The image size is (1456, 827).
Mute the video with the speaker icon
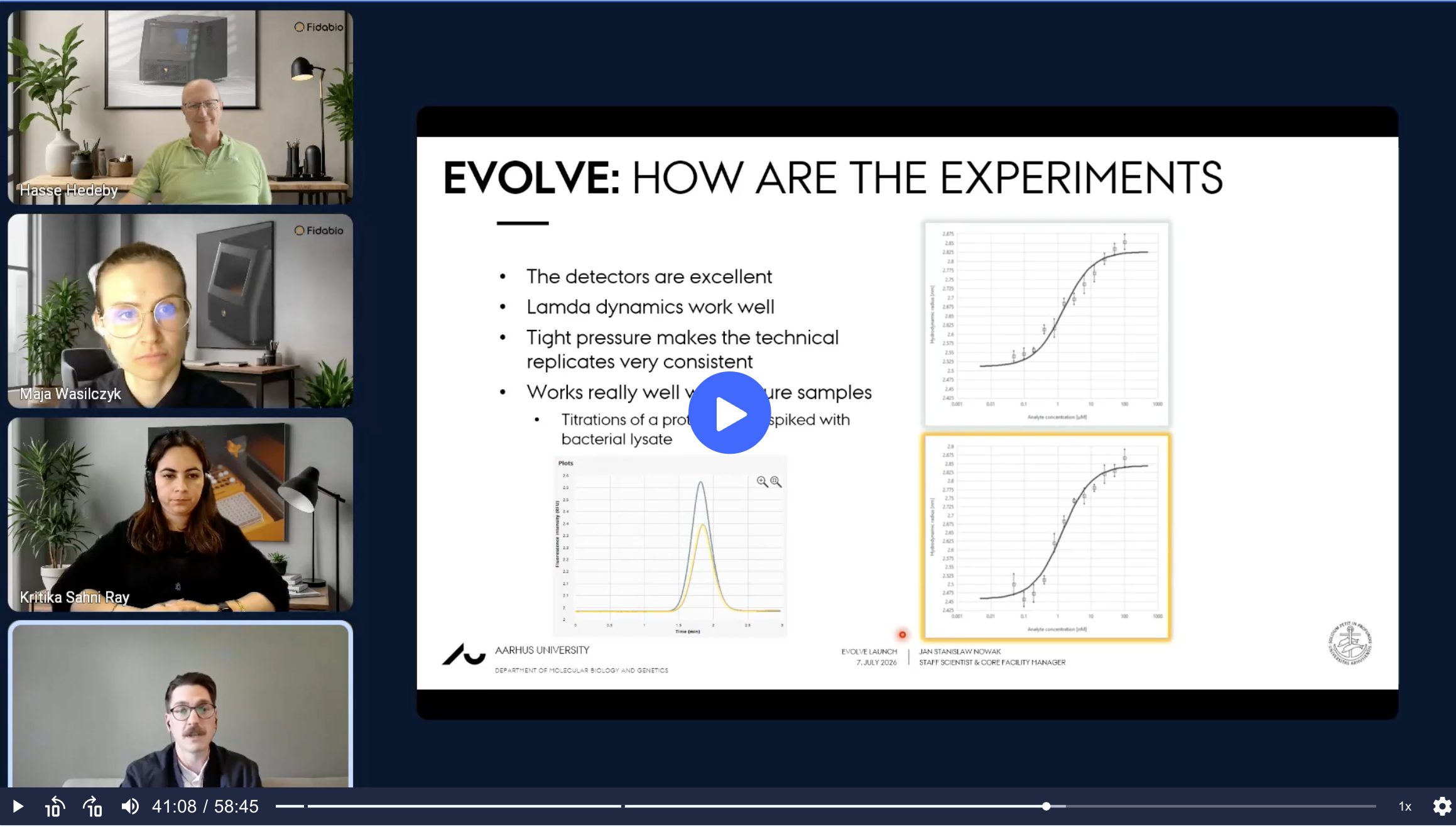click(130, 806)
